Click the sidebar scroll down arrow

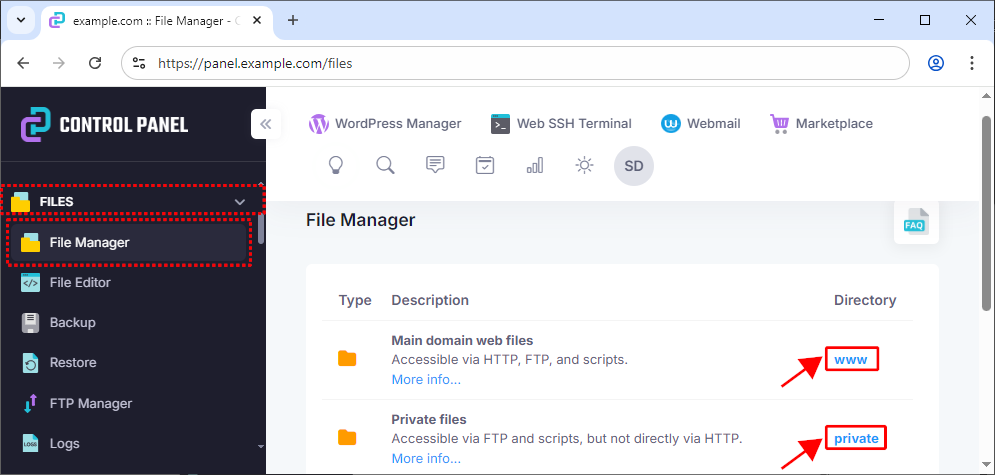(261, 446)
